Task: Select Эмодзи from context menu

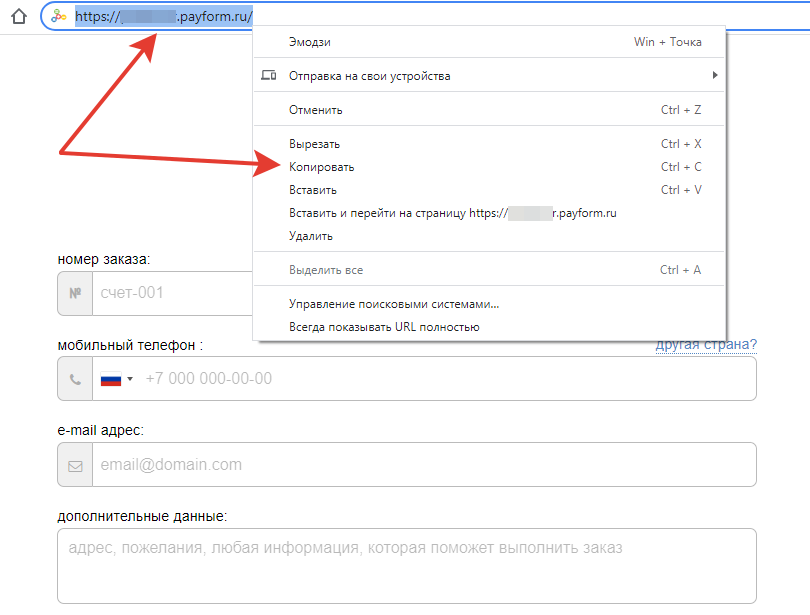Action: click(489, 42)
